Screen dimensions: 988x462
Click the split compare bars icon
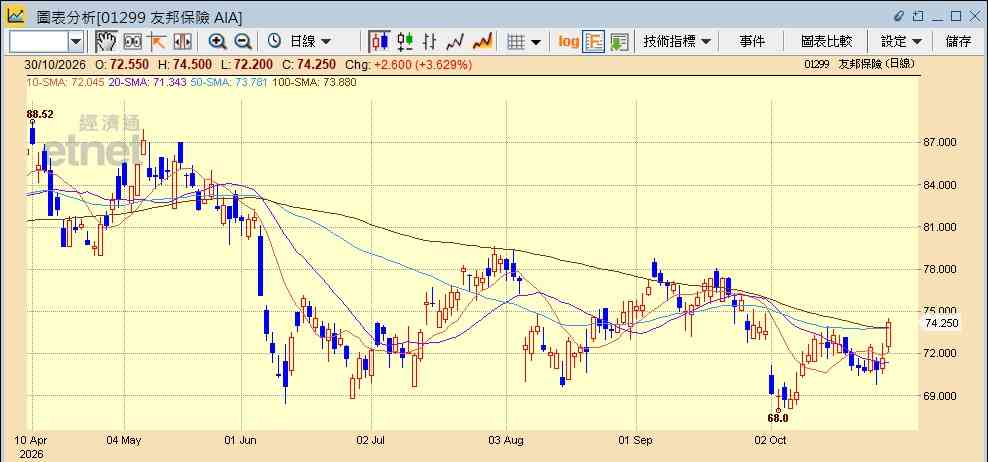click(182, 42)
